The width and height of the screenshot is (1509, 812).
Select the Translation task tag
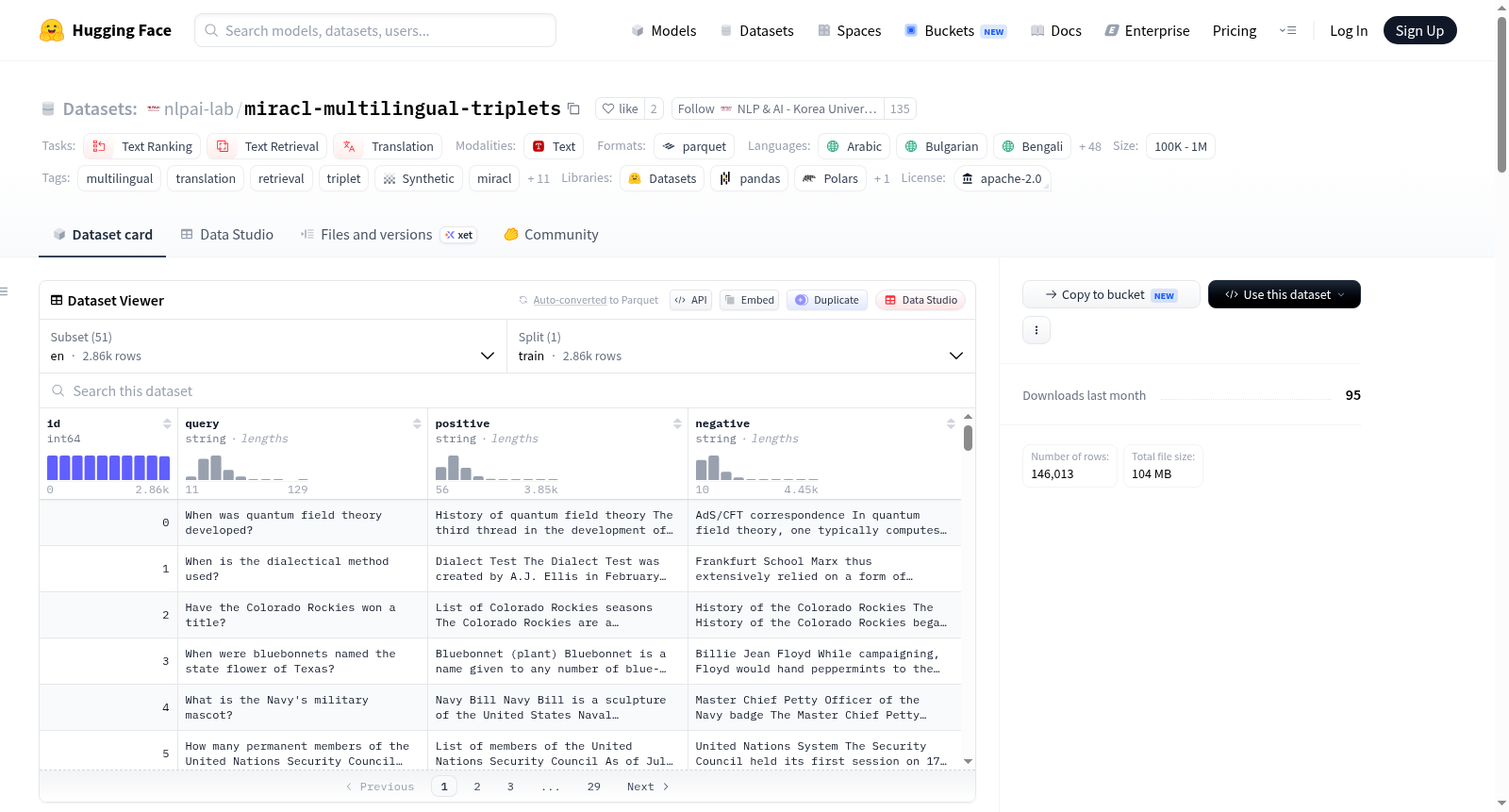coord(388,146)
